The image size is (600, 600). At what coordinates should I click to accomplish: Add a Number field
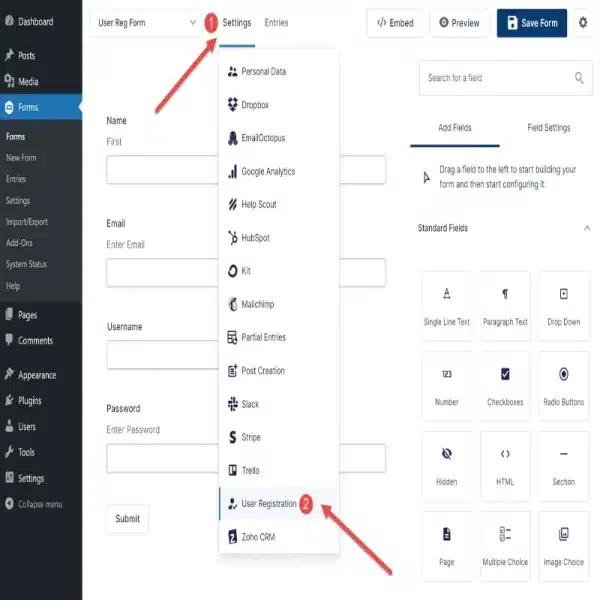447,386
